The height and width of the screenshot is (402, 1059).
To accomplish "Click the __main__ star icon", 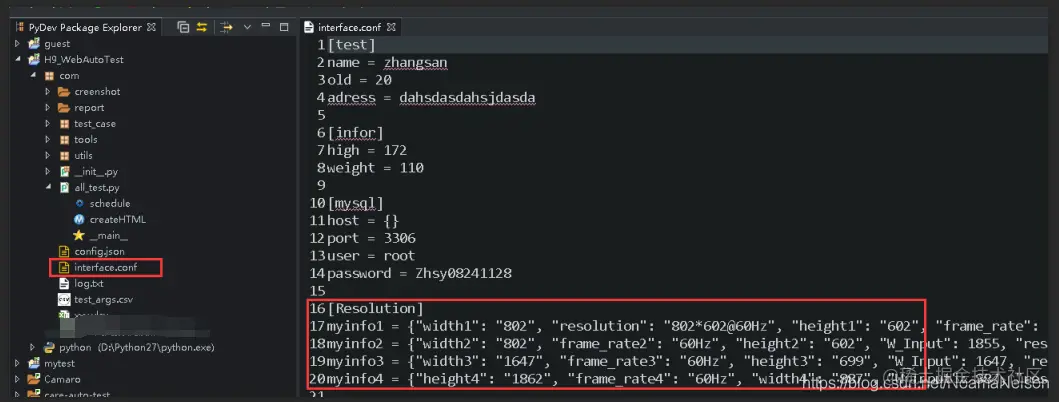I will coord(79,235).
